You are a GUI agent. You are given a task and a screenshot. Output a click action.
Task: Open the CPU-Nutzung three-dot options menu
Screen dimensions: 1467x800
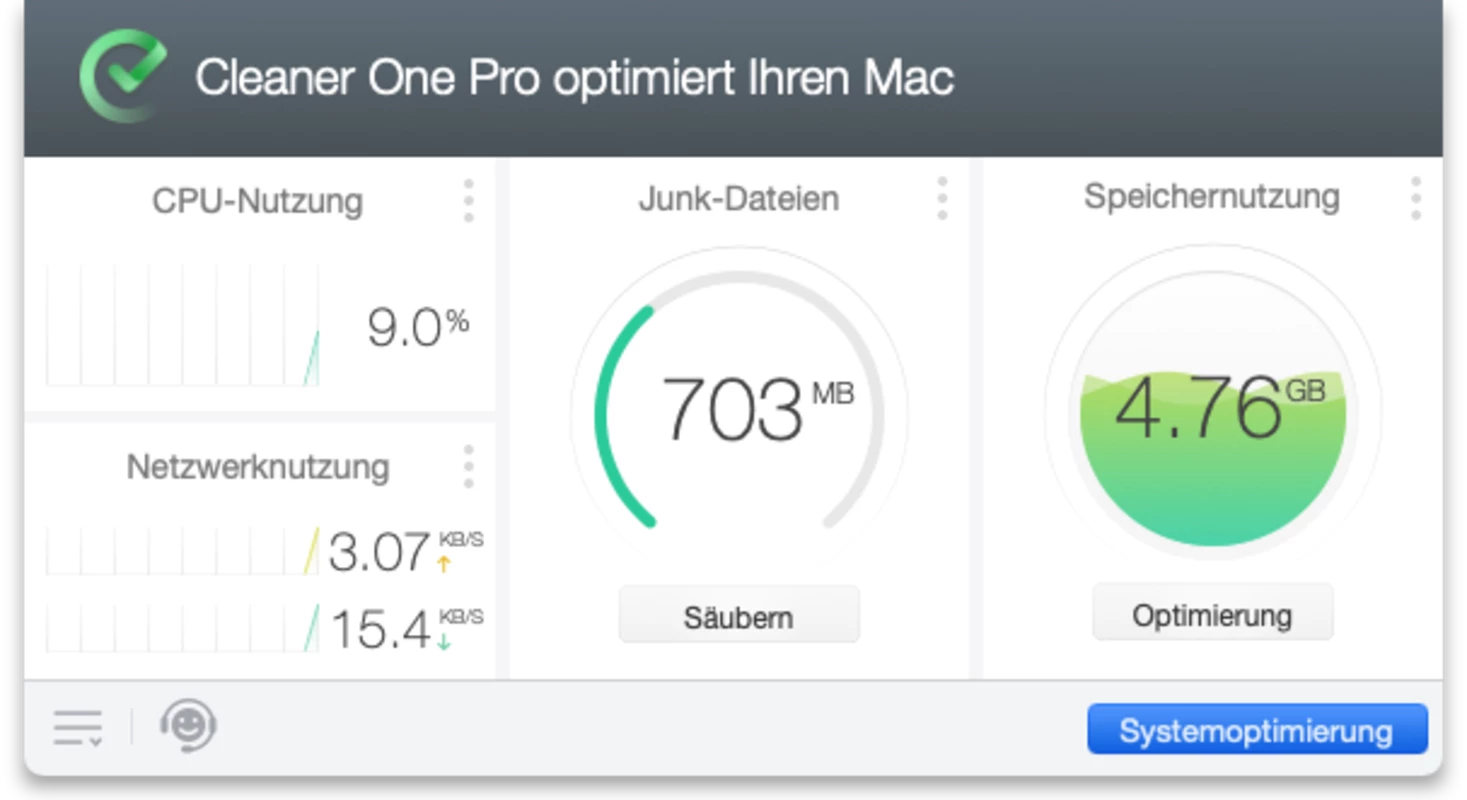tap(468, 201)
